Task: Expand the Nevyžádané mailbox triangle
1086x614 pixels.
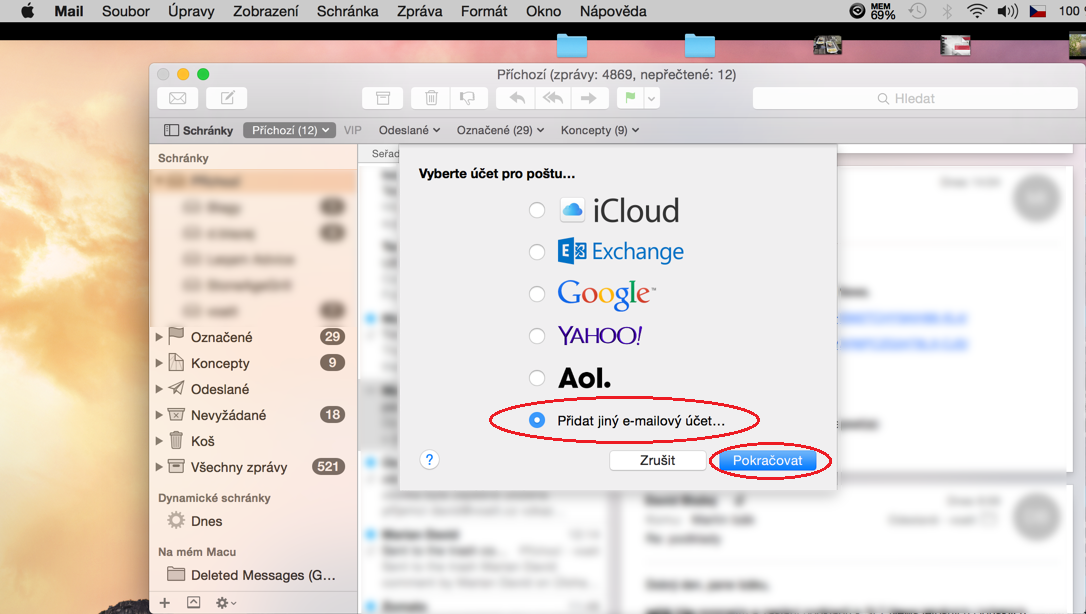Action: tap(159, 415)
